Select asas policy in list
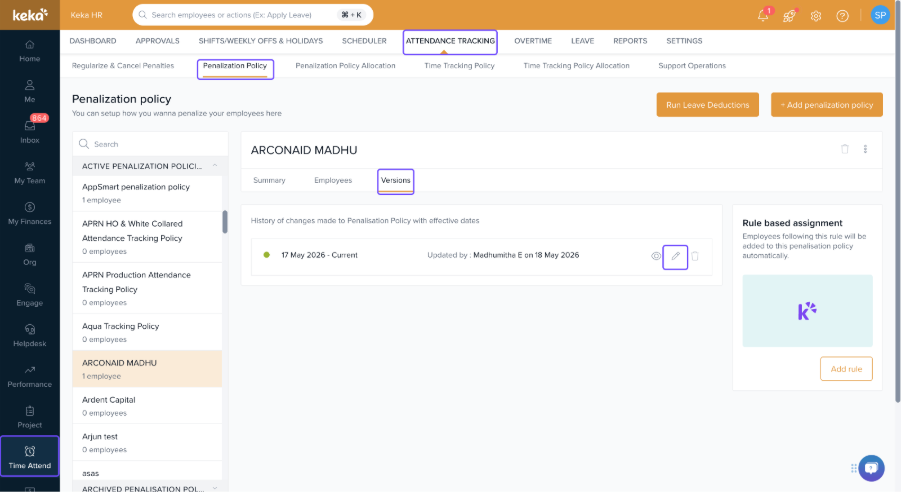 point(147,471)
